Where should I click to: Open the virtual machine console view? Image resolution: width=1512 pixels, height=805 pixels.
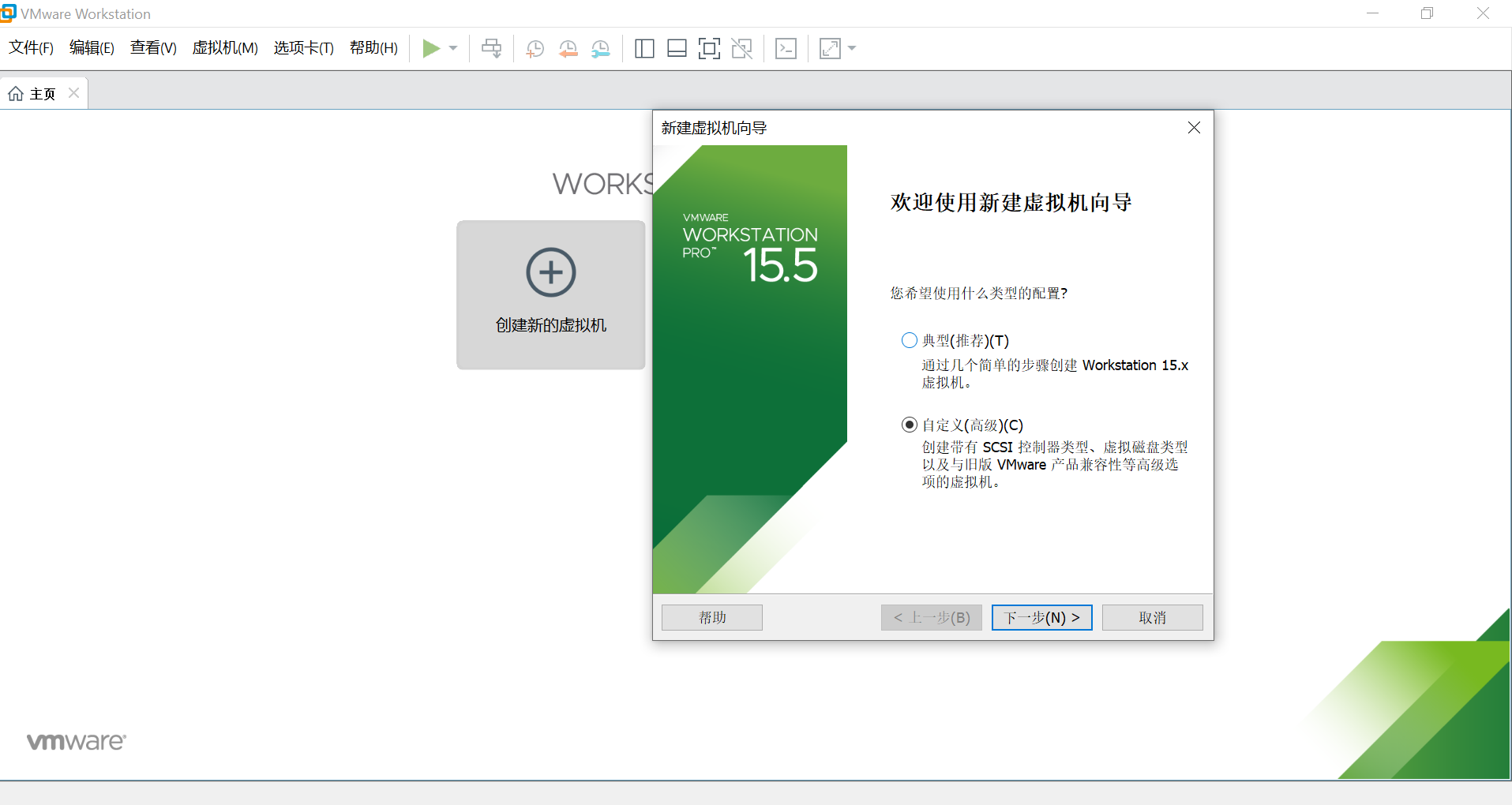pos(786,48)
